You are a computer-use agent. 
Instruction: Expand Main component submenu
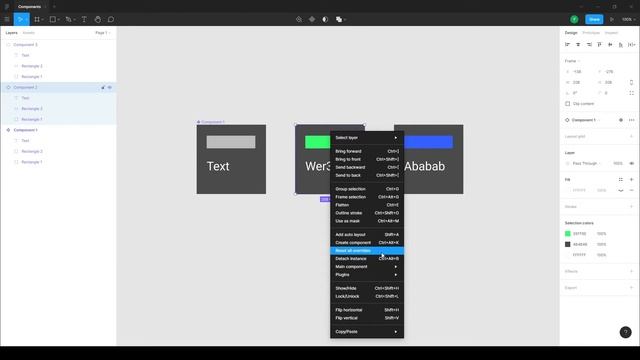pos(367,267)
